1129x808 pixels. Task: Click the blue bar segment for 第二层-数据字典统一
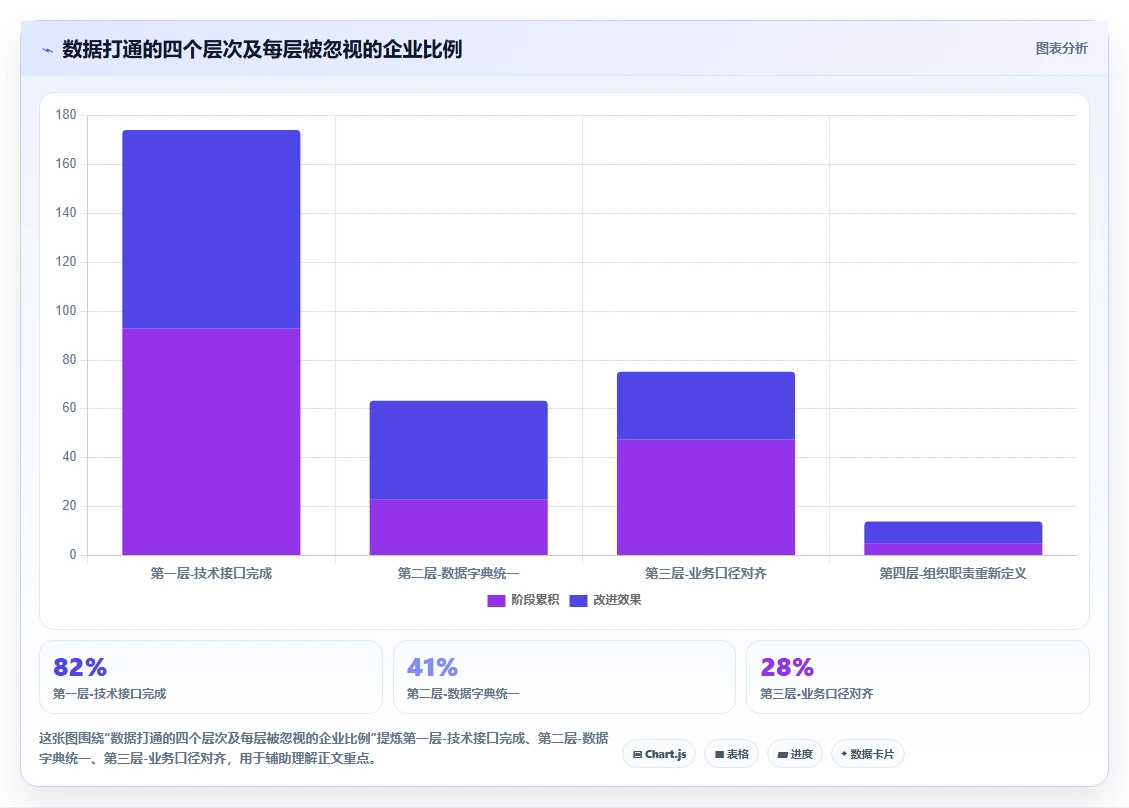[x=459, y=450]
